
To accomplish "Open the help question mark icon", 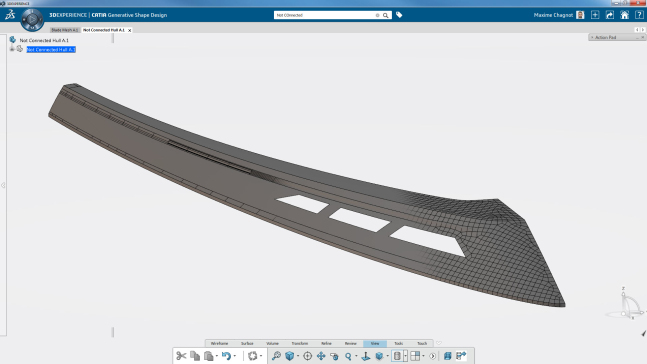I will click(x=639, y=15).
